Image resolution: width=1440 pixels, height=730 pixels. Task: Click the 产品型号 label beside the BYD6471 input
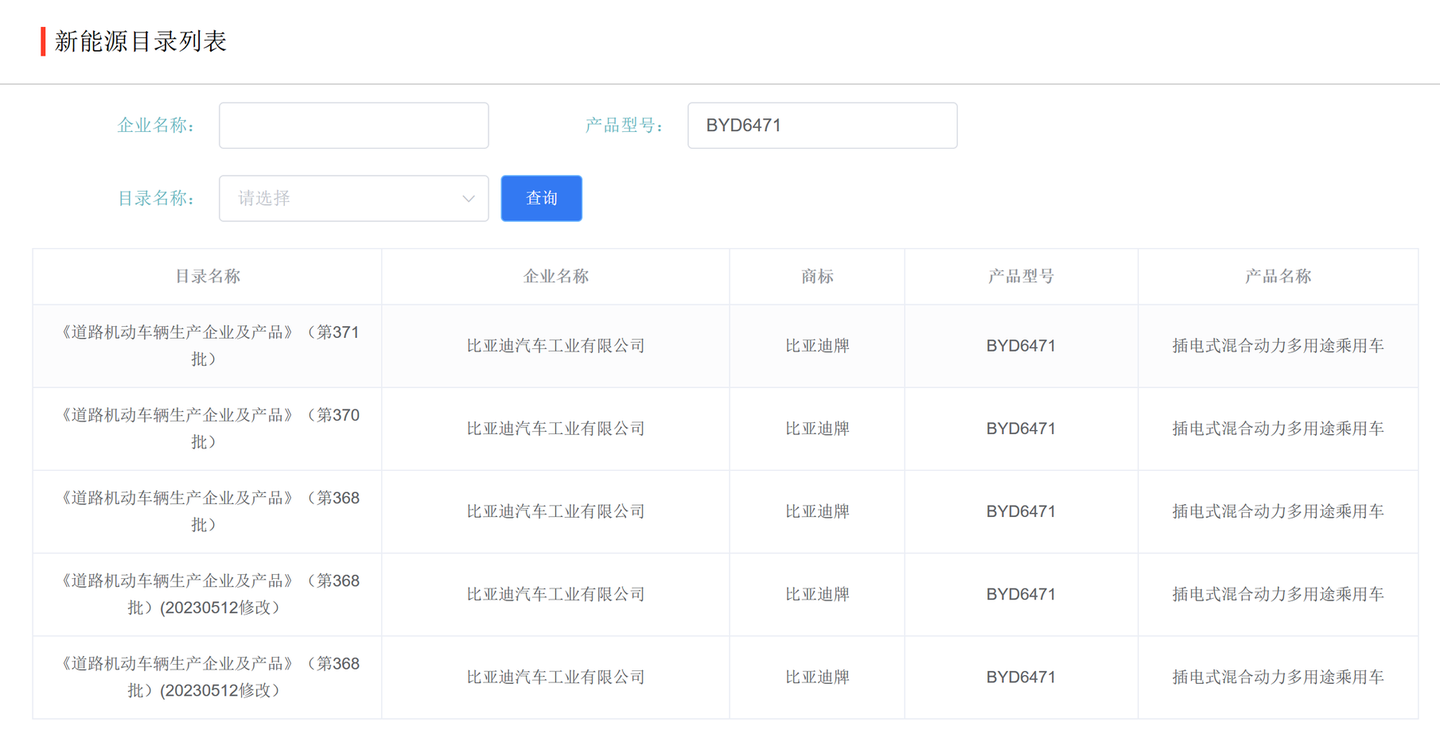click(624, 126)
